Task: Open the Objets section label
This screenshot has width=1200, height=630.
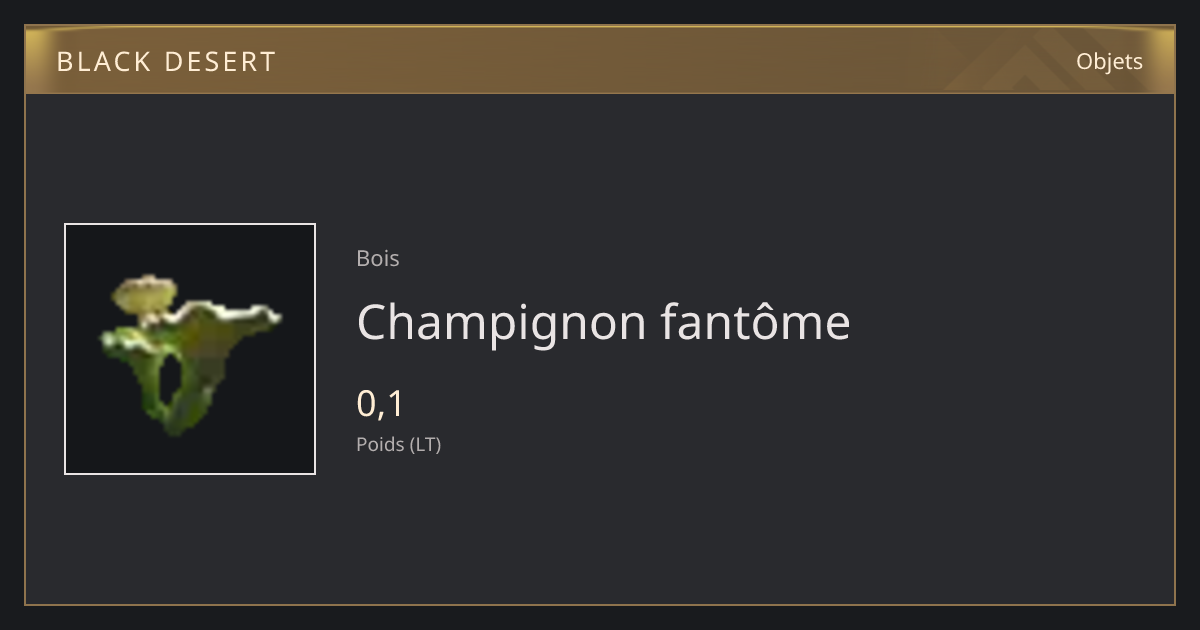Action: pyautogui.click(x=1109, y=61)
